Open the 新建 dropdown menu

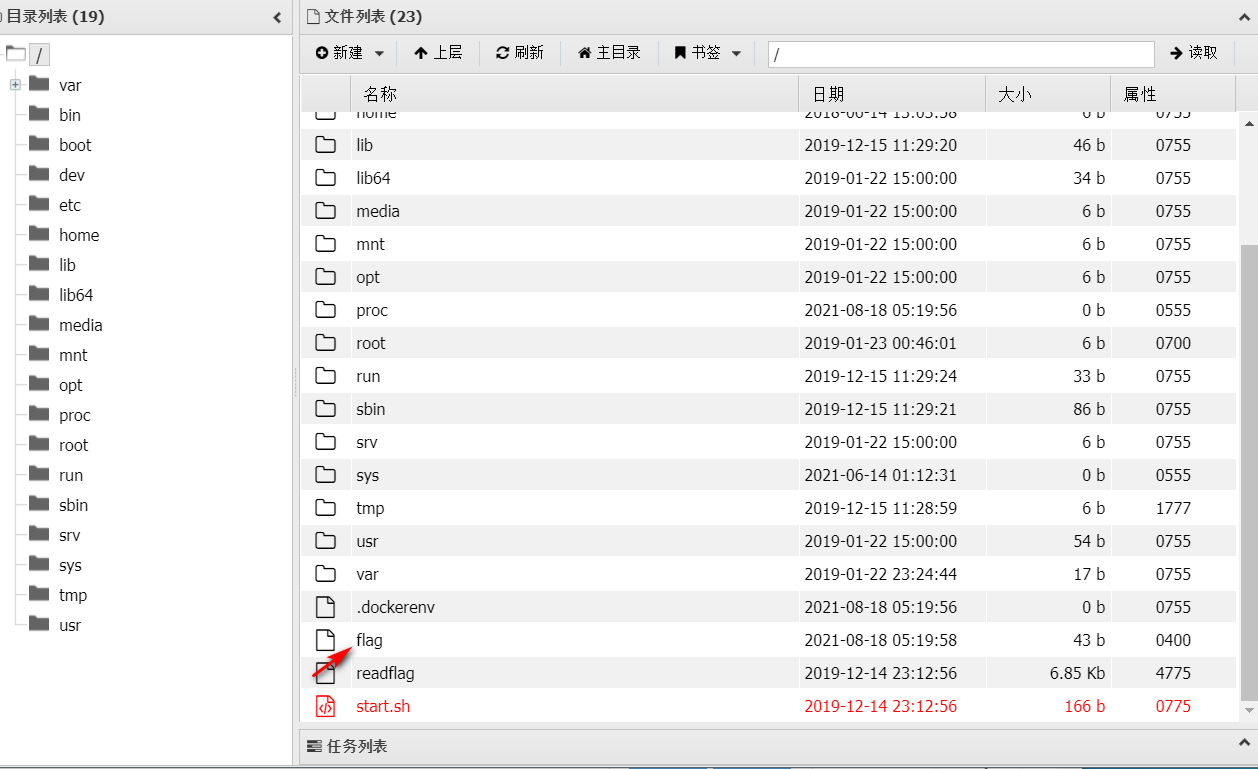click(x=350, y=53)
